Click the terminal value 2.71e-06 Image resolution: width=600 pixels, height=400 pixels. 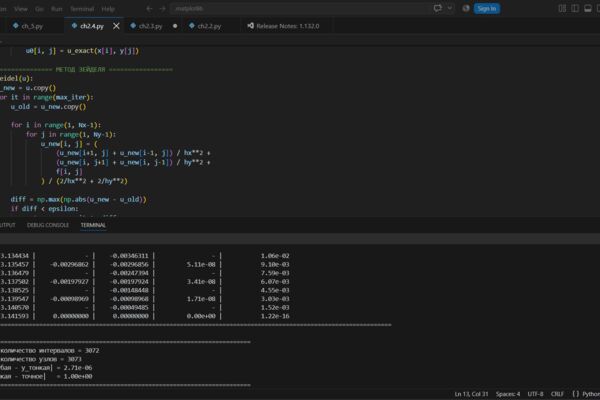pos(78,368)
